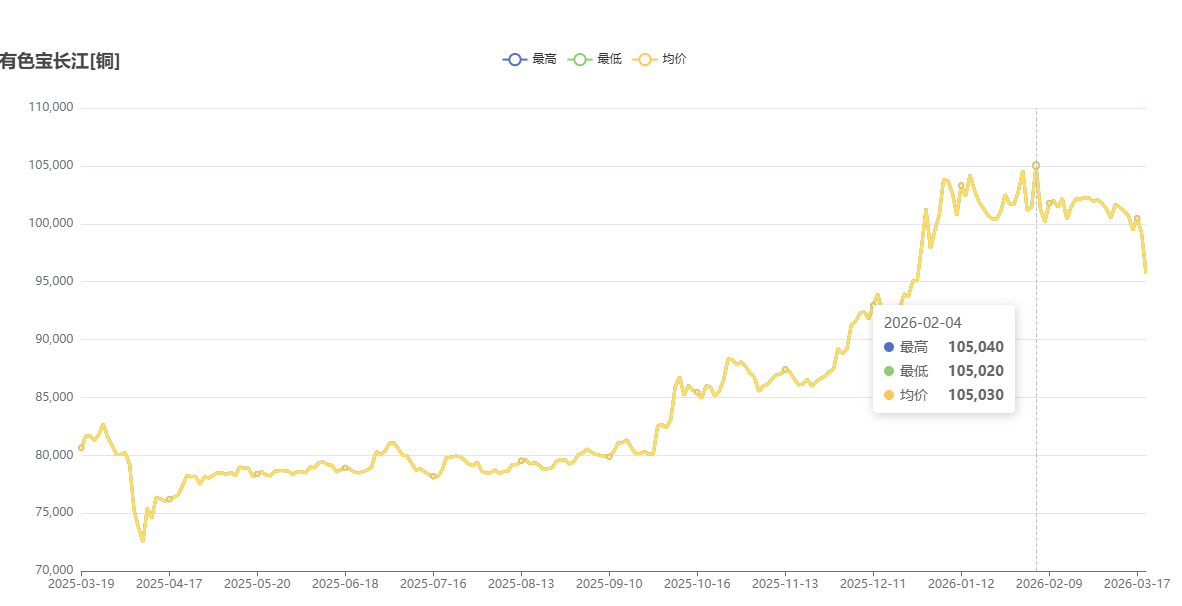1182x606 pixels.
Task: Click the data marker above 2025-06-18
Action: pos(345,467)
